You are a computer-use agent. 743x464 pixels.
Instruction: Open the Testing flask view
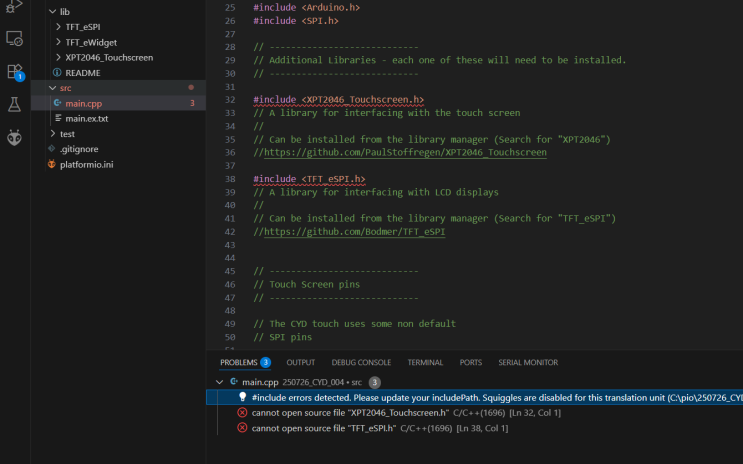click(x=14, y=104)
